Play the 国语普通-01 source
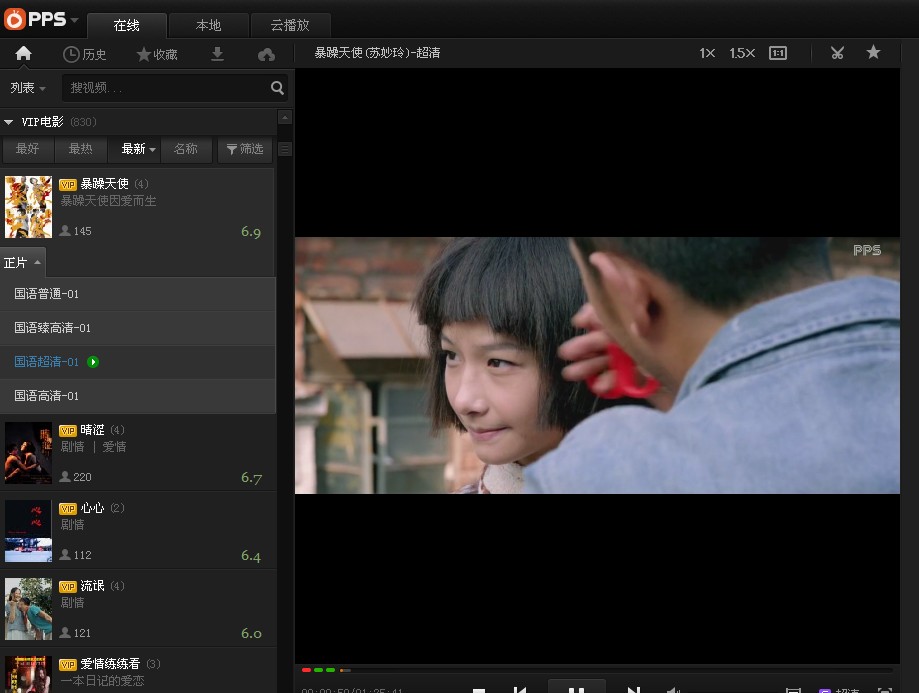The height and width of the screenshot is (693, 919). click(x=138, y=294)
